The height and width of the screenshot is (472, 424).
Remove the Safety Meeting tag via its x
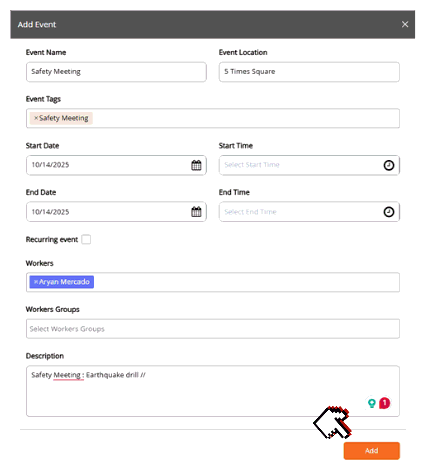point(36,118)
